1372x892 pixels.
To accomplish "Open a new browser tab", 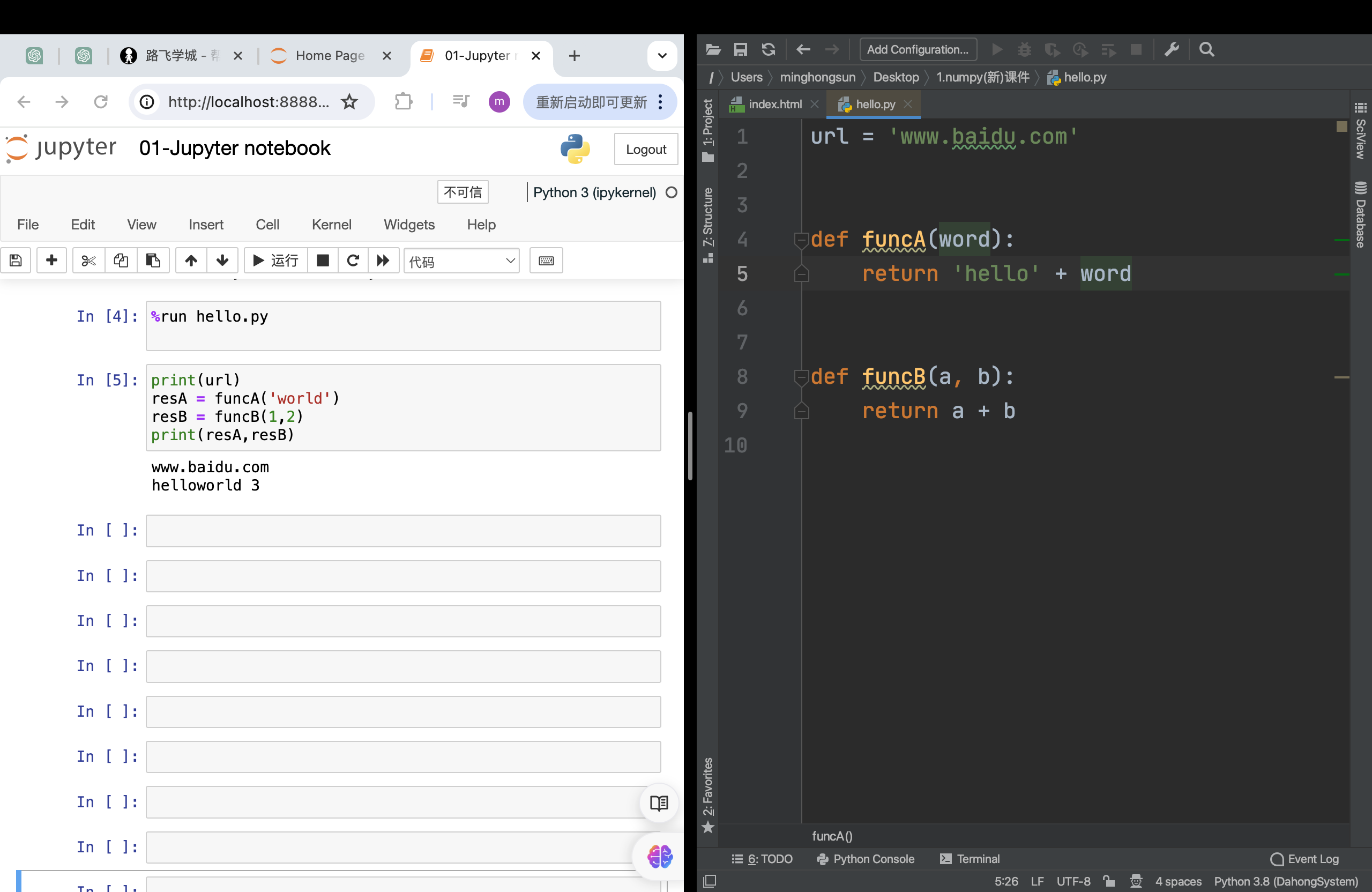I will (574, 55).
